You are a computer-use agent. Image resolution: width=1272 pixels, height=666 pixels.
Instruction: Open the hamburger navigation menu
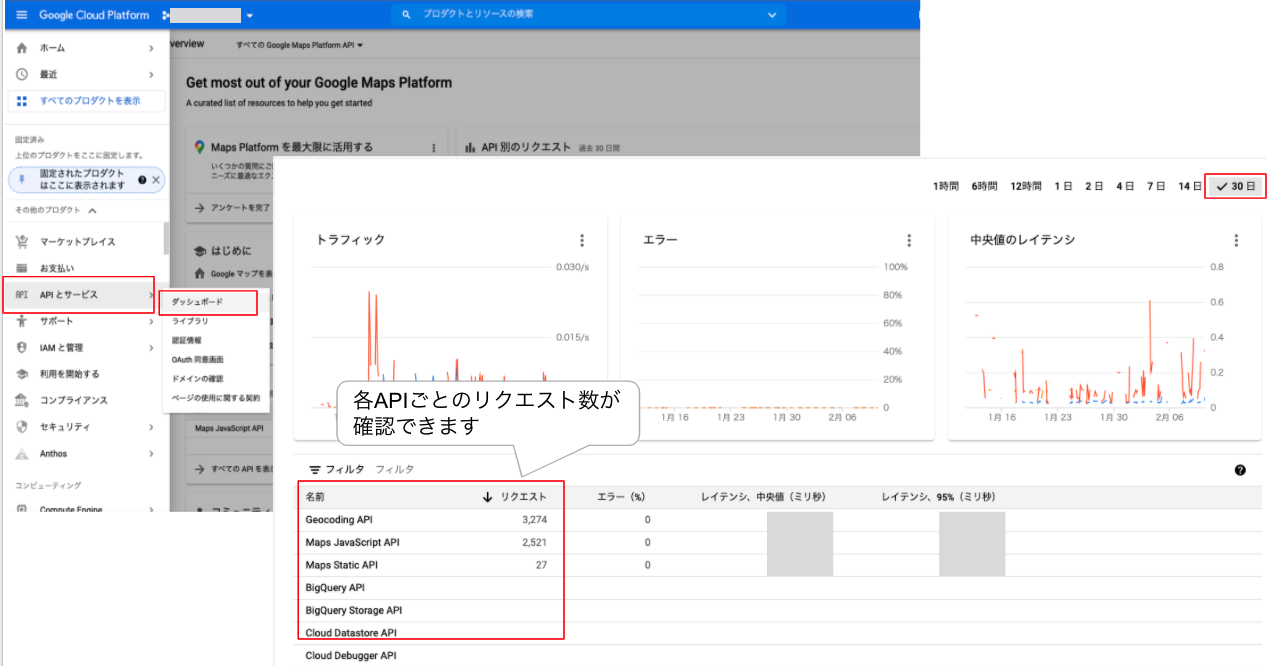[x=22, y=15]
